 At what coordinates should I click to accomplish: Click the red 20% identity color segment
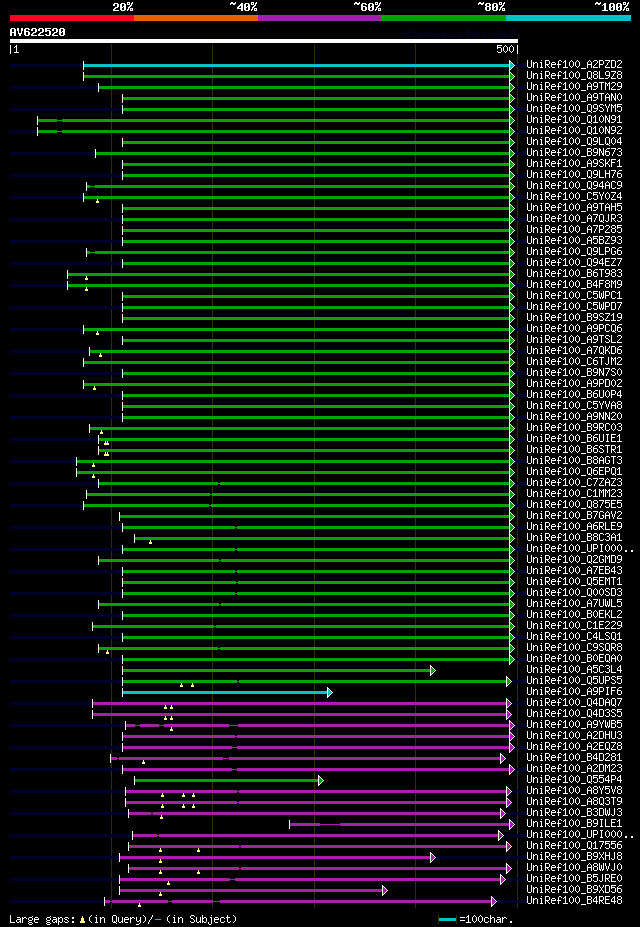pyautogui.click(x=72, y=18)
